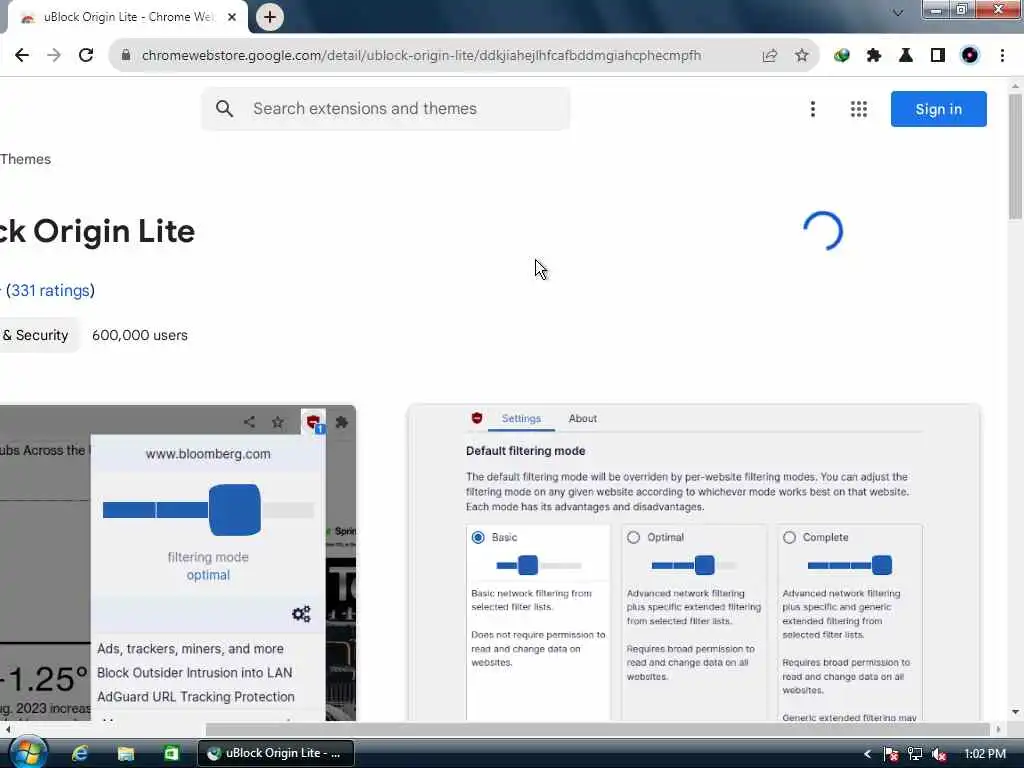1024x768 pixels.
Task: Open the Extensions puzzle piece menu
Action: click(x=874, y=56)
